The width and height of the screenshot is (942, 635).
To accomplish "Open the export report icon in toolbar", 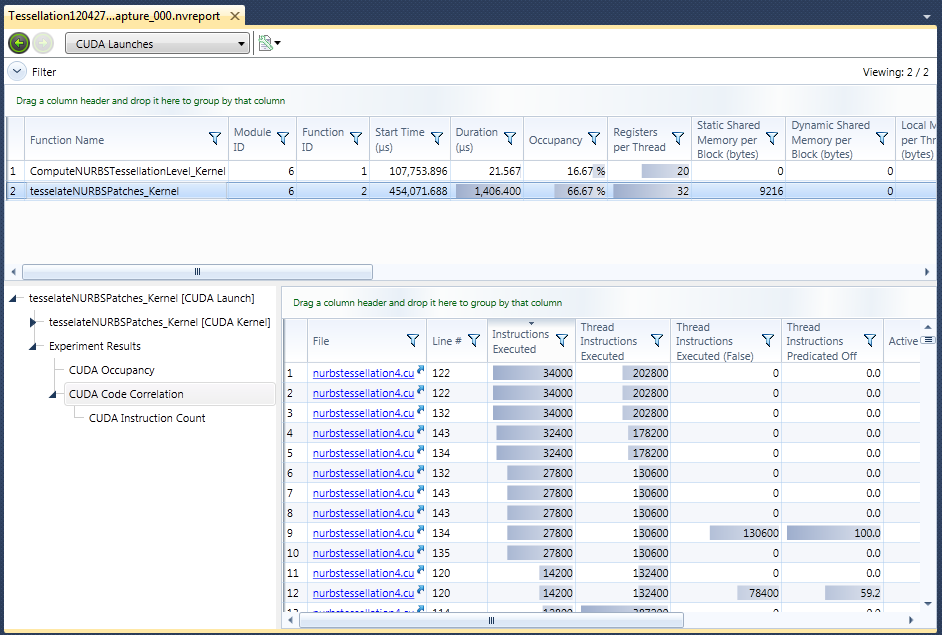I will click(x=266, y=43).
